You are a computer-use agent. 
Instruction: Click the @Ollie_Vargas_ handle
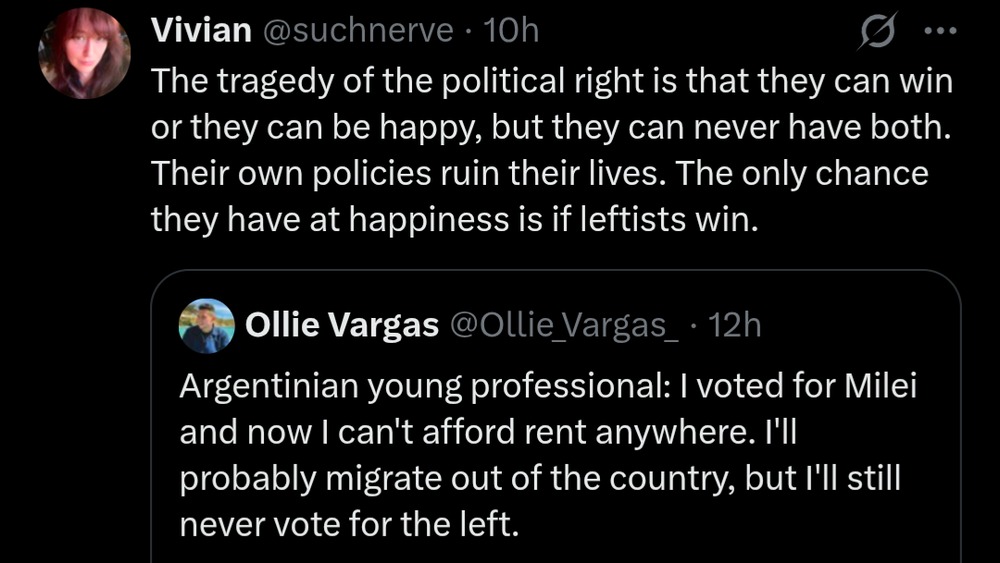[x=566, y=325]
